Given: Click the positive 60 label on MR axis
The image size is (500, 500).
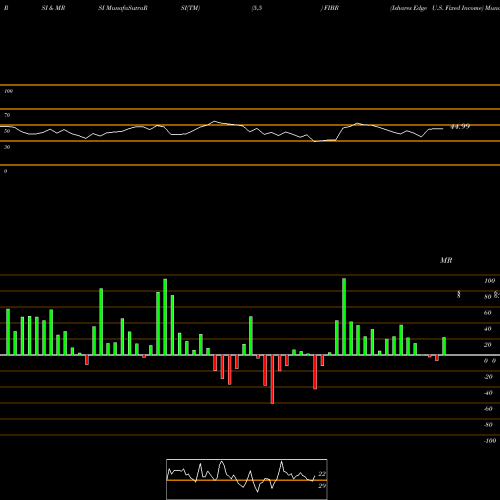Looking at the screenshot, I should tap(488, 313).
